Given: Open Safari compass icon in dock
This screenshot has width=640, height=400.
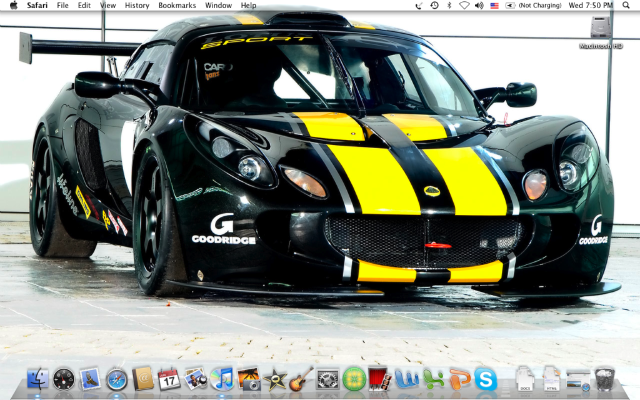Looking at the screenshot, I should click(117, 379).
